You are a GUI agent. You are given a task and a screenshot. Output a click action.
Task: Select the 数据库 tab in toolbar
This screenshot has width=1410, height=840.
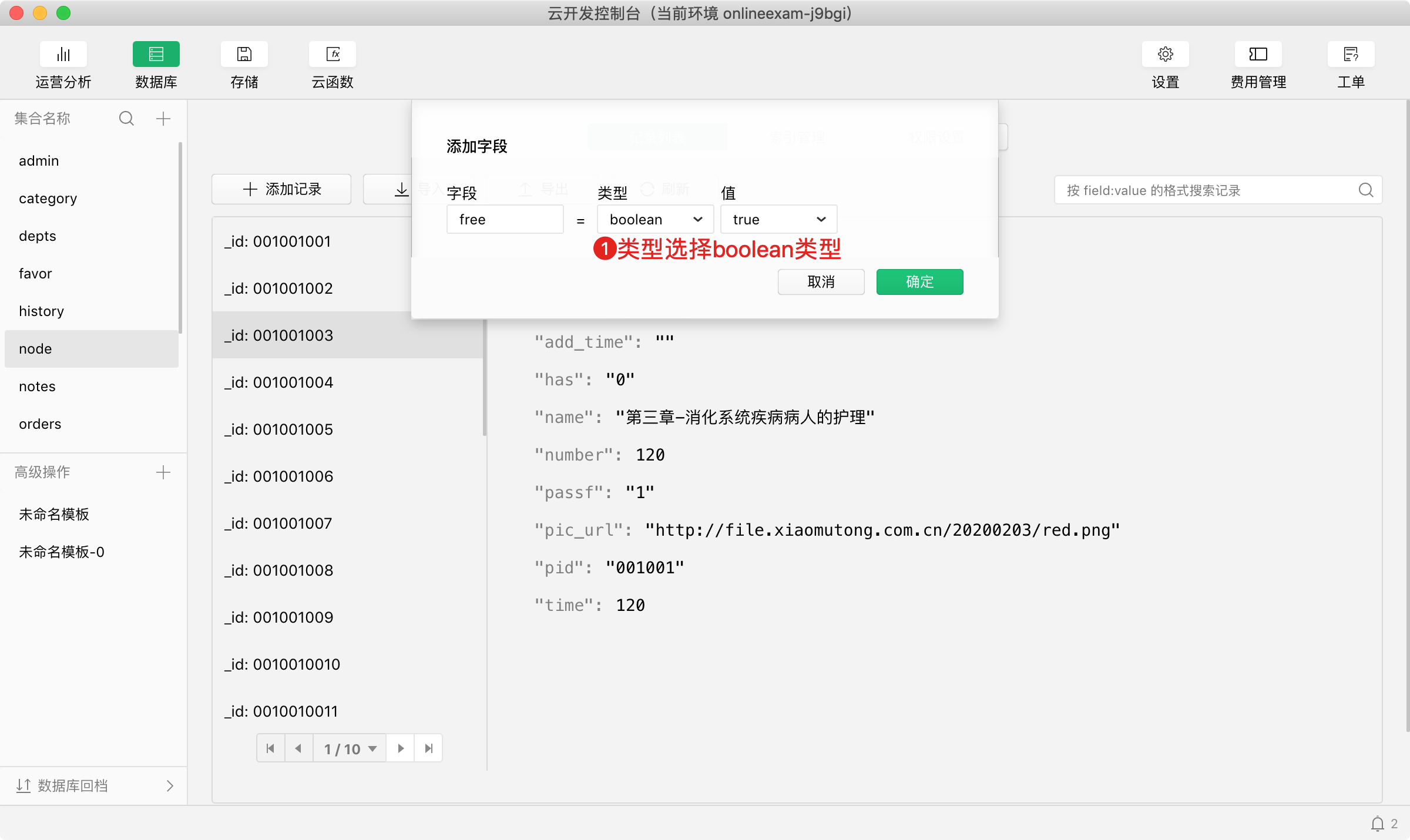[x=156, y=55]
